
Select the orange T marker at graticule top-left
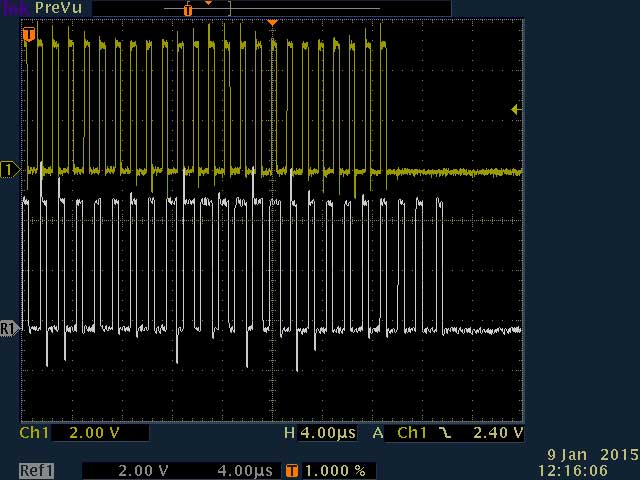point(28,35)
